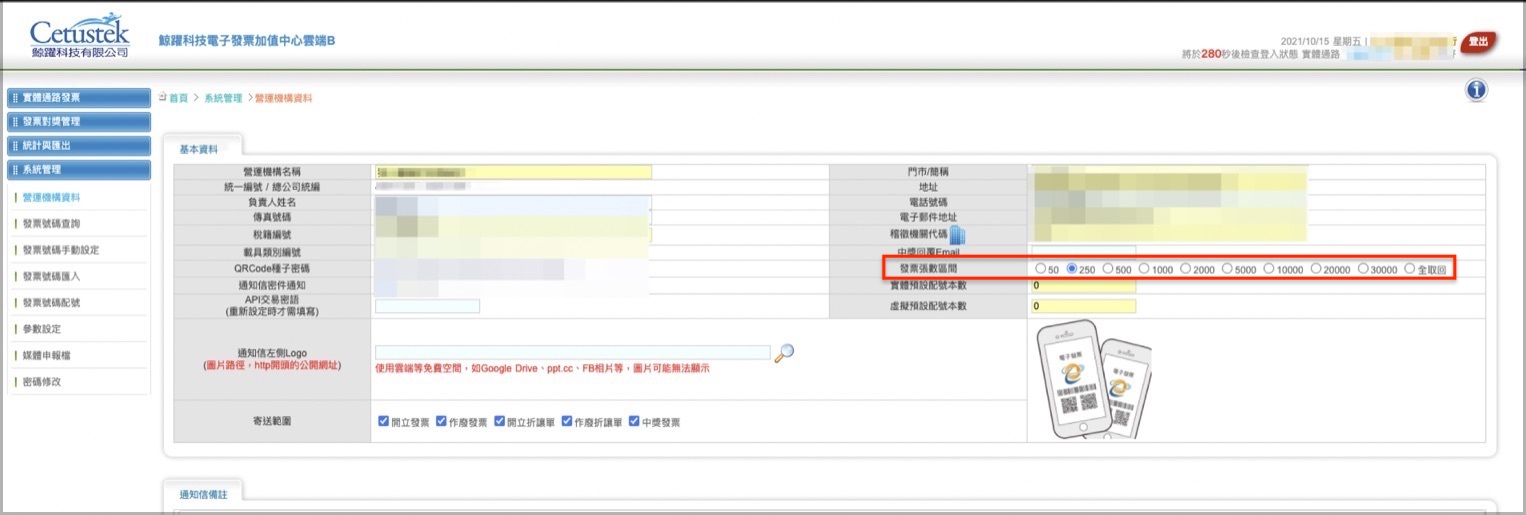The width and height of the screenshot is (1526, 515).
Task: Uncheck the 作廢折讓單 checkbox
Action: pyautogui.click(x=567, y=422)
